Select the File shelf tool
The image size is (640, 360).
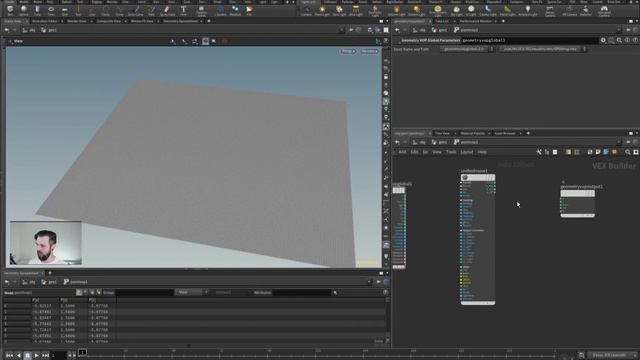(249, 10)
